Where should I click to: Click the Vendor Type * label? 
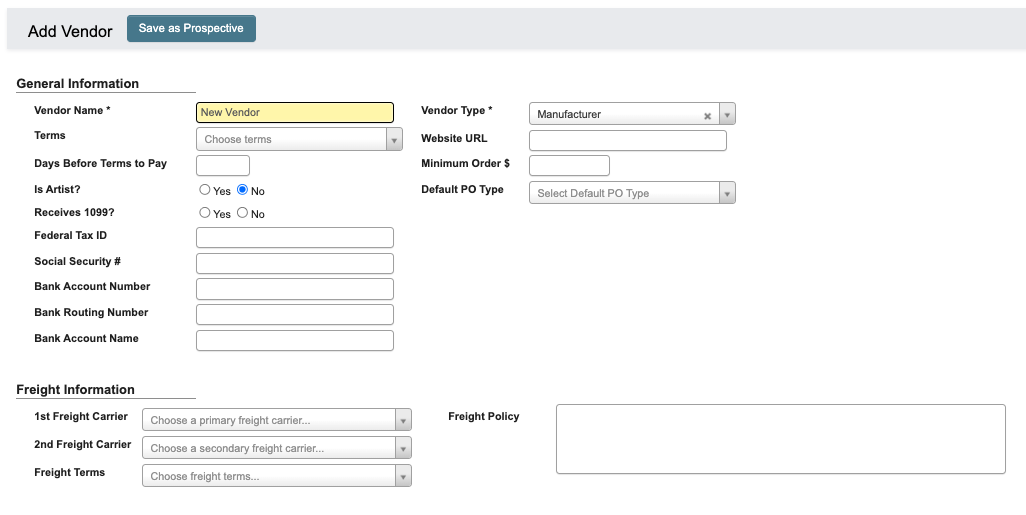[x=457, y=111]
